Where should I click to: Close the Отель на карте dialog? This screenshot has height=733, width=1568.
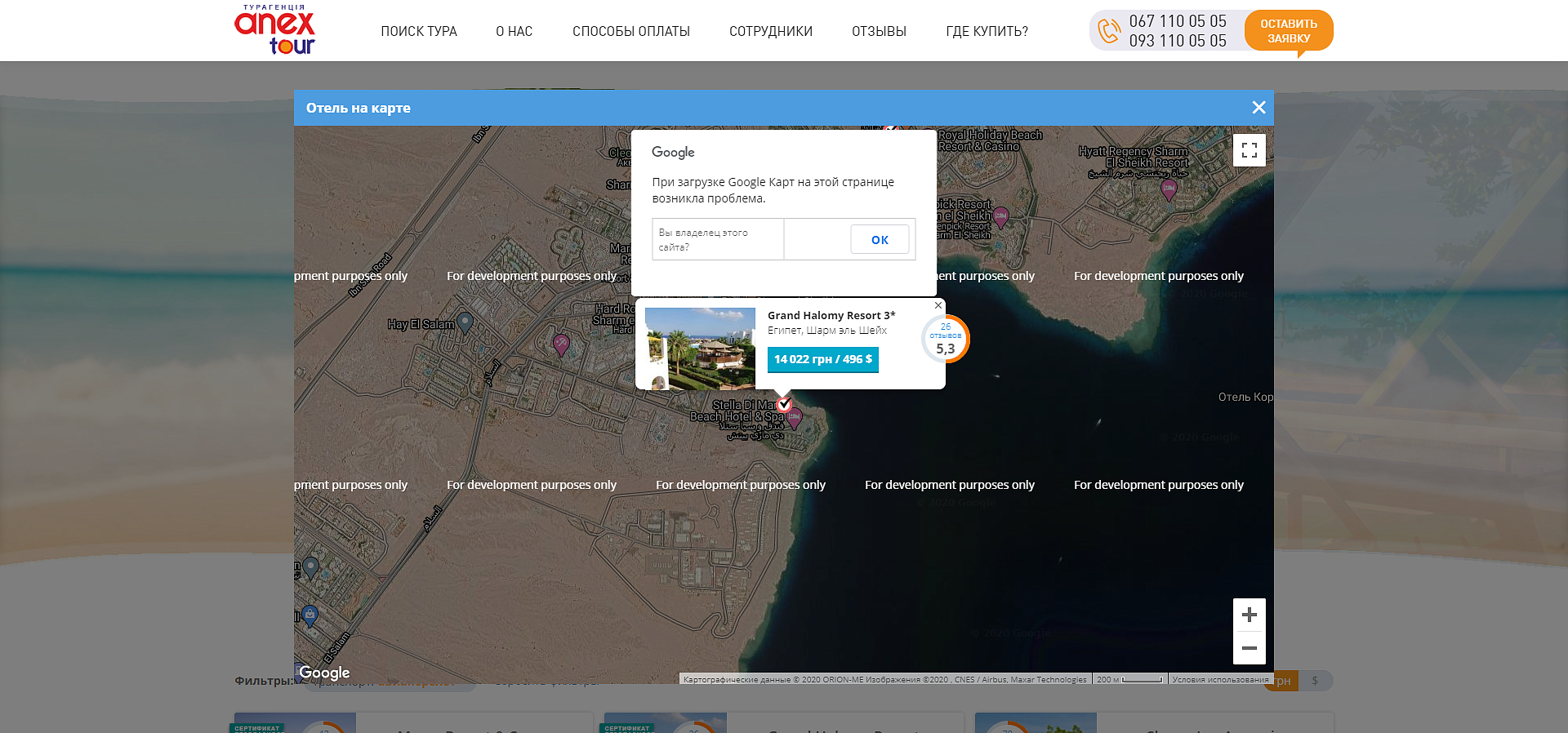point(1258,108)
